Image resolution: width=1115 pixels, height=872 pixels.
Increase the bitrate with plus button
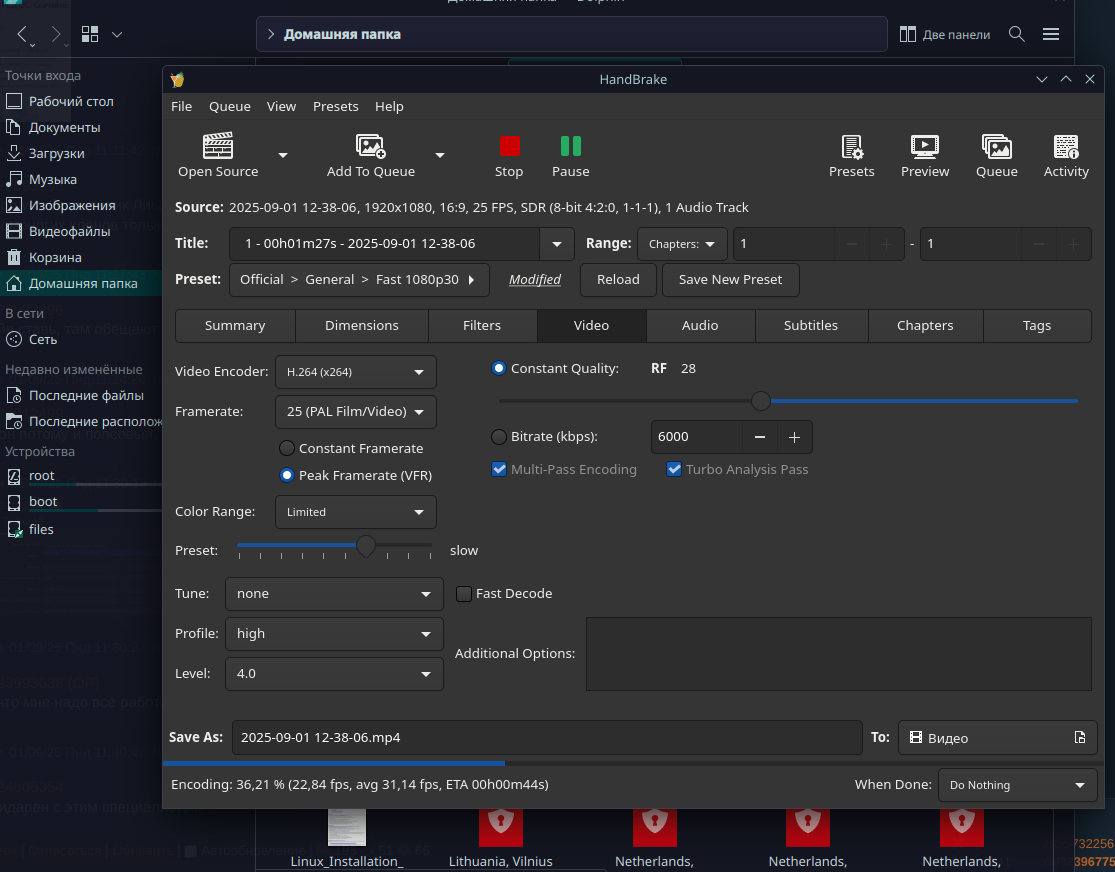[x=794, y=437]
